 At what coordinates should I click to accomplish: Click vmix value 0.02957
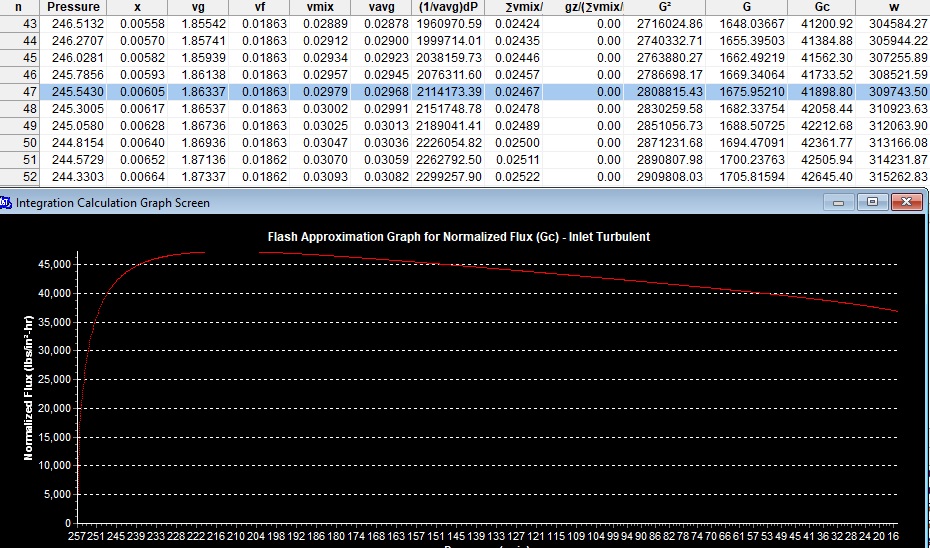(x=326, y=75)
